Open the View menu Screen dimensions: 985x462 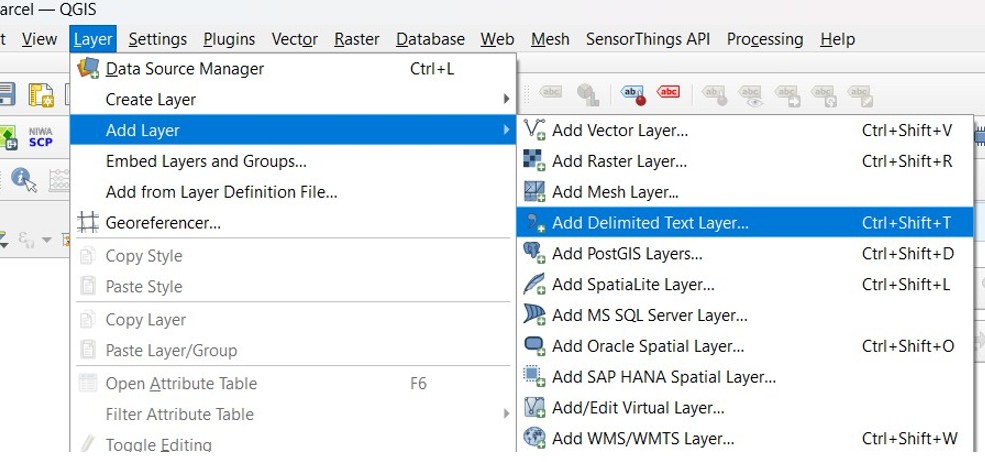(39, 39)
